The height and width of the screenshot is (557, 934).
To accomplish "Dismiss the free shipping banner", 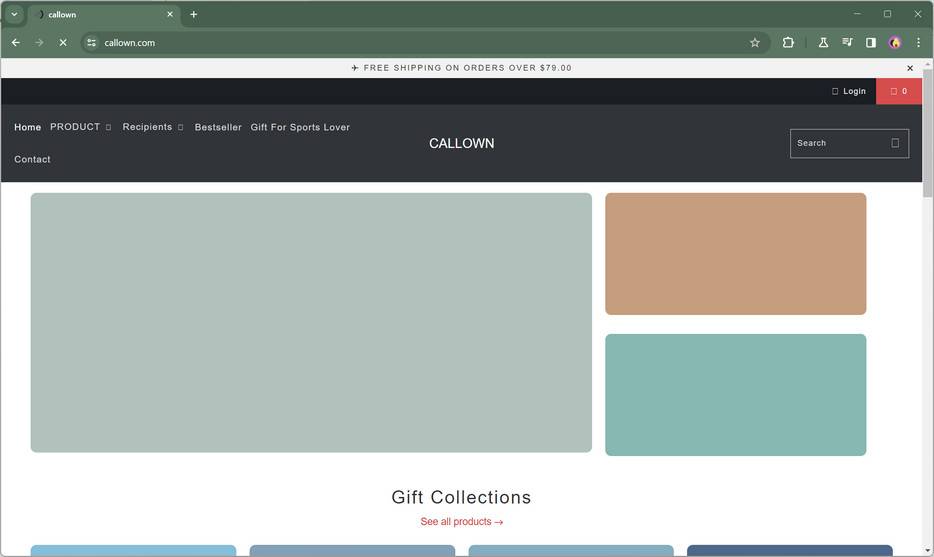I will click(910, 68).
